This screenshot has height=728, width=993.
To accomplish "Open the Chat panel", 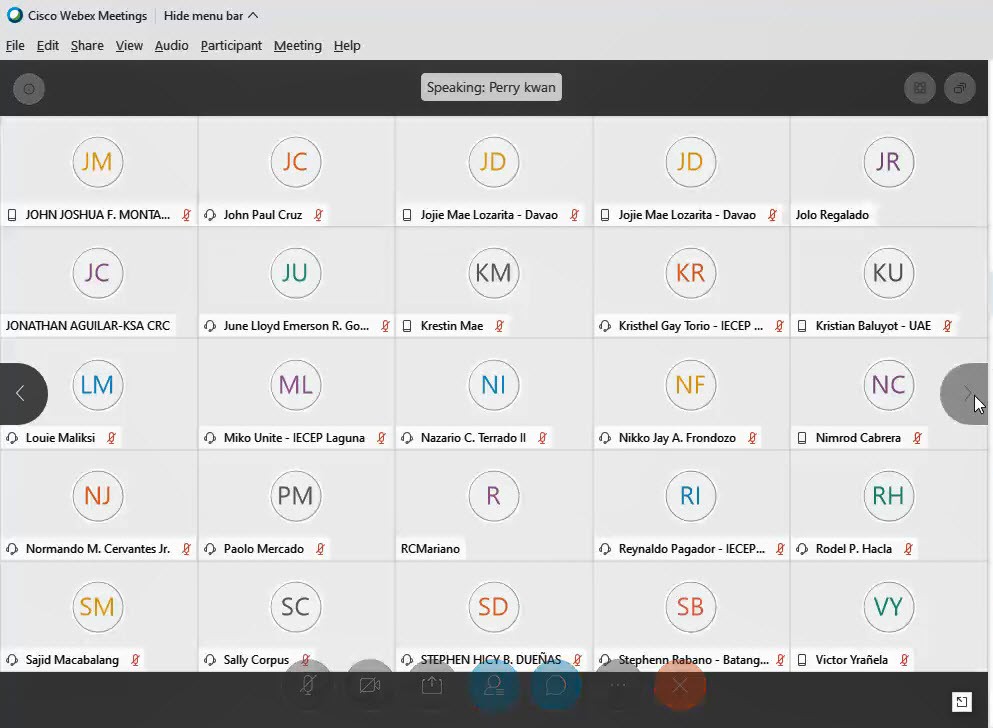I will (x=556, y=685).
